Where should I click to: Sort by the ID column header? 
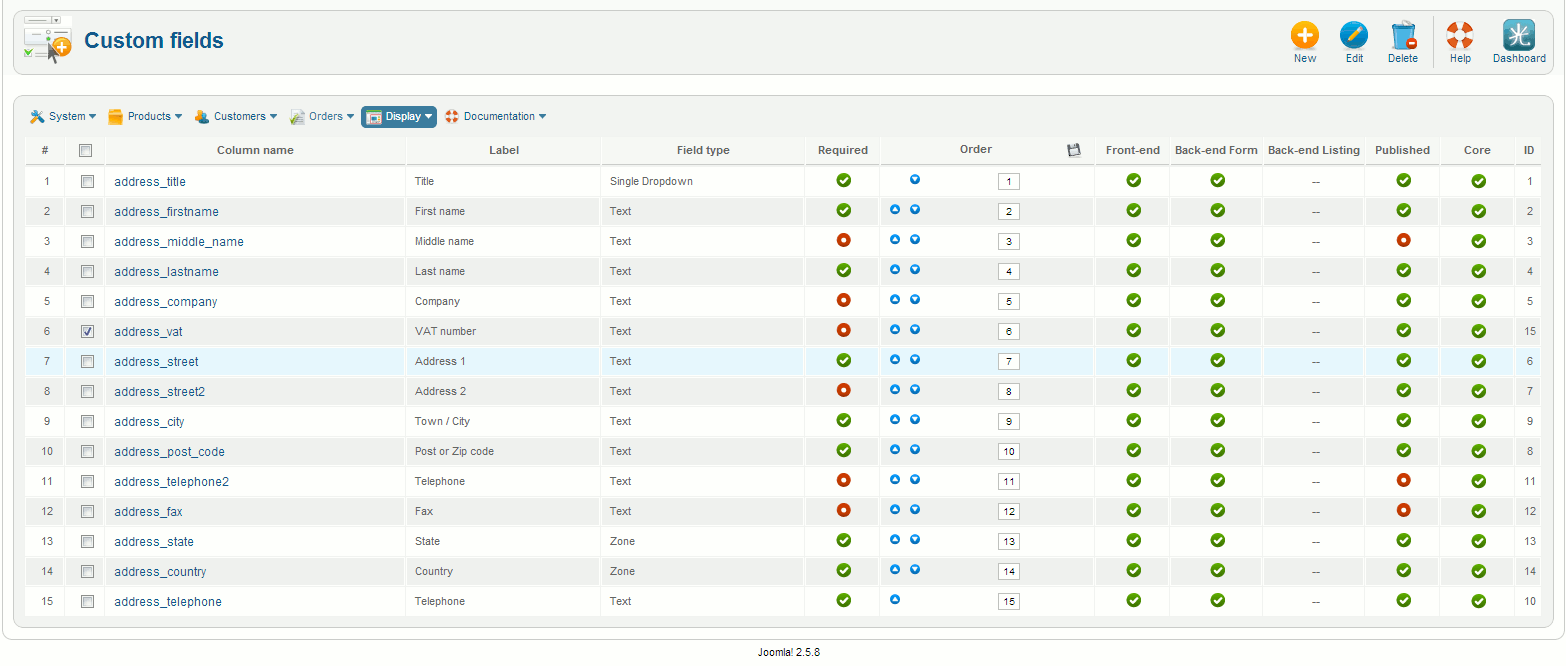click(x=1529, y=150)
